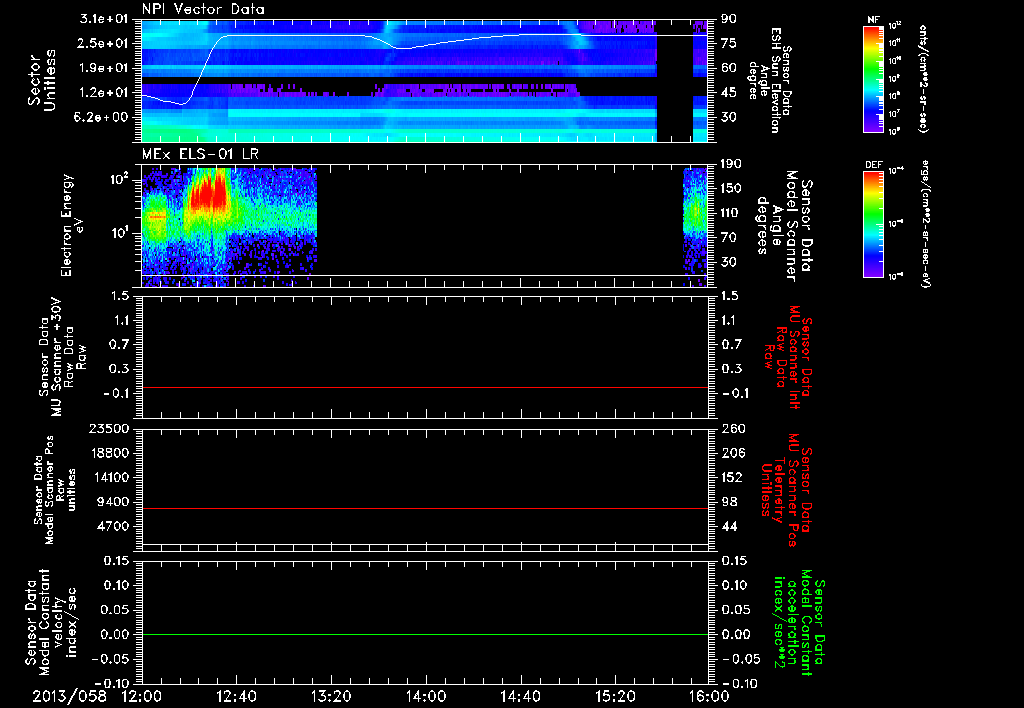Click the '110' scanner angle tick value

point(731,213)
